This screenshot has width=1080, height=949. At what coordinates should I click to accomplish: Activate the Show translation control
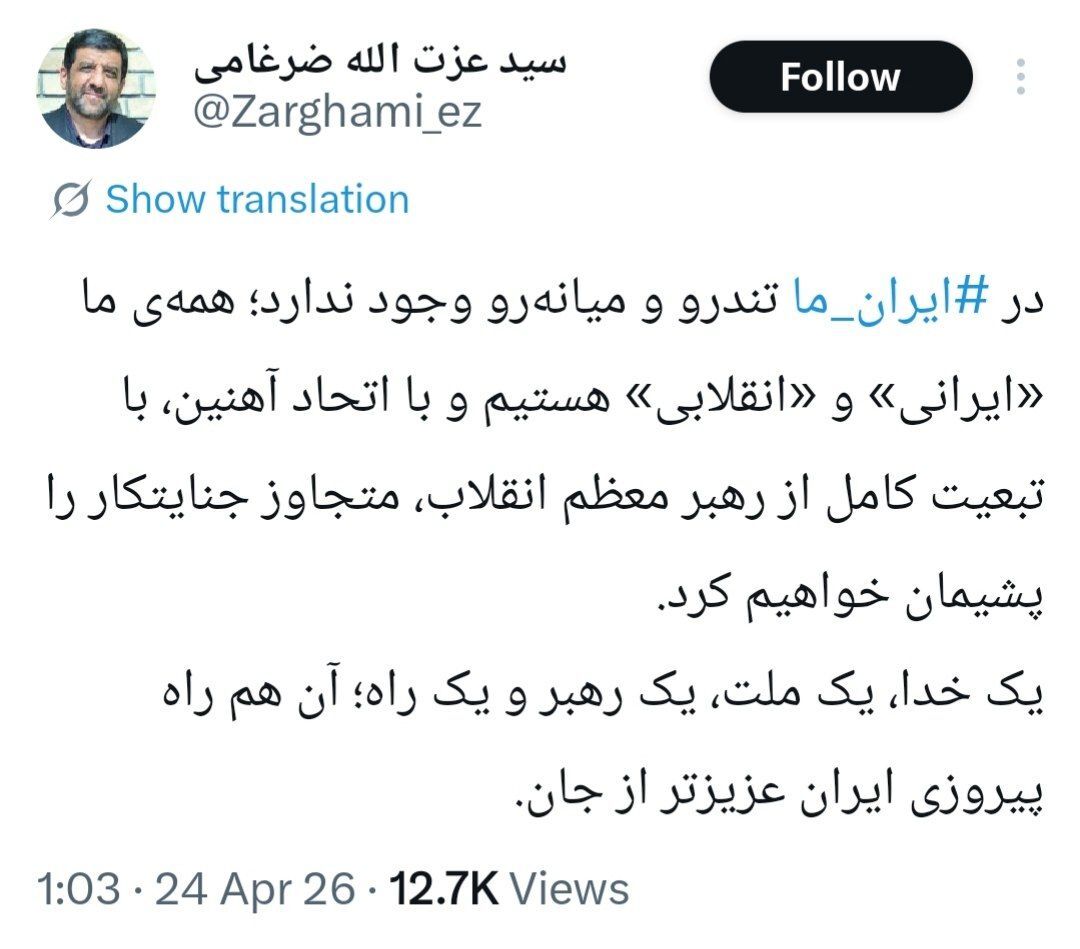(x=255, y=199)
